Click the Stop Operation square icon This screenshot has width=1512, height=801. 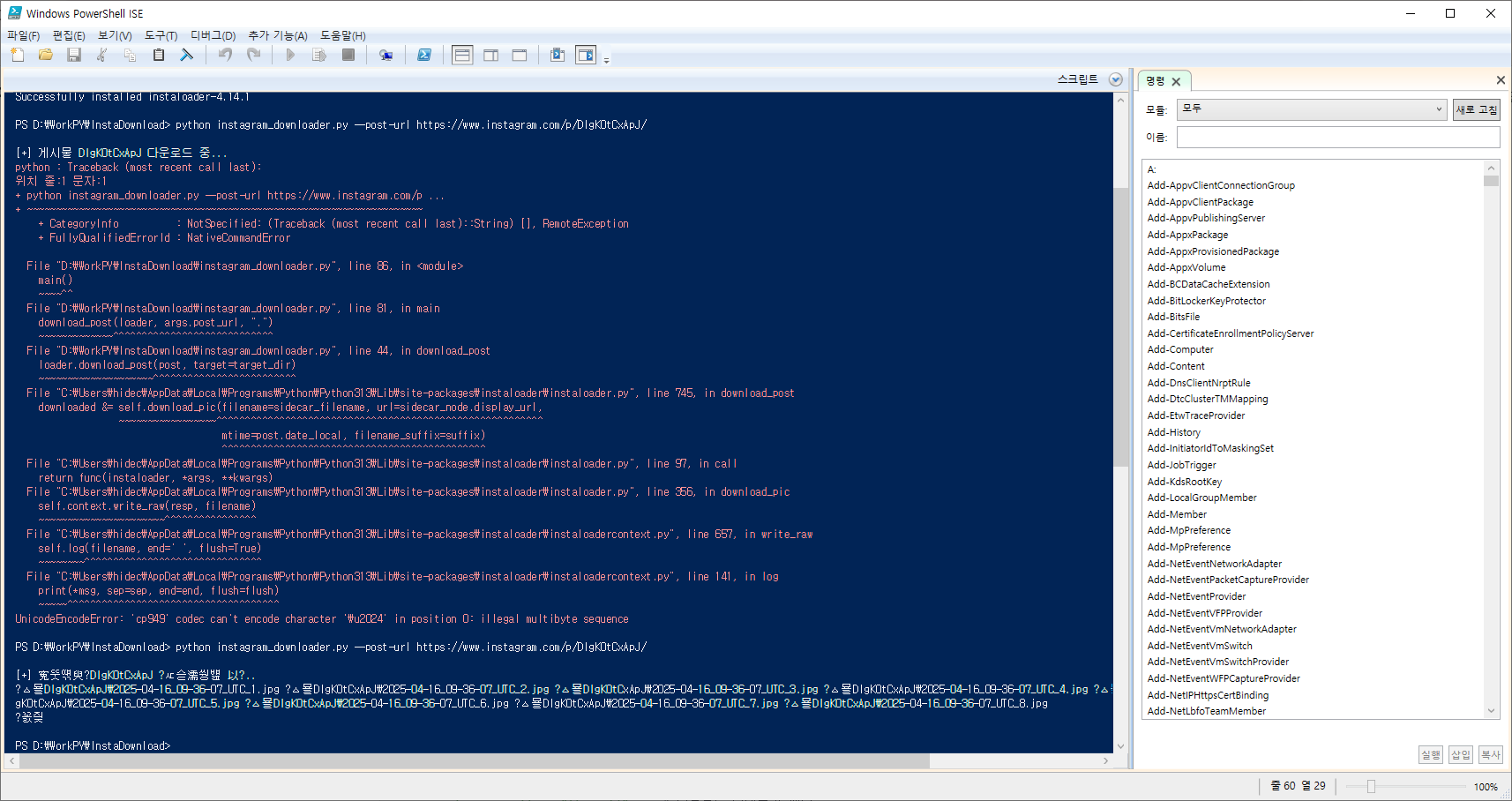tap(348, 55)
